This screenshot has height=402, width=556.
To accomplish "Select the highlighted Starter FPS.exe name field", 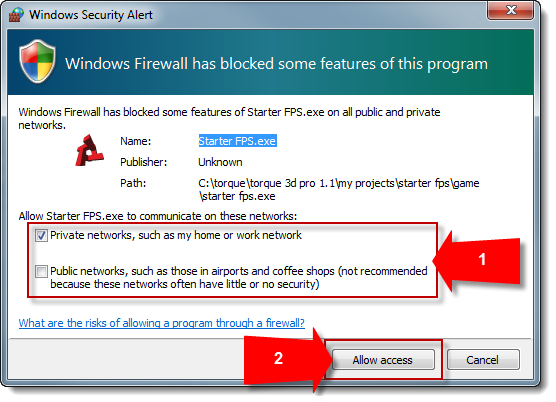I will (237, 141).
